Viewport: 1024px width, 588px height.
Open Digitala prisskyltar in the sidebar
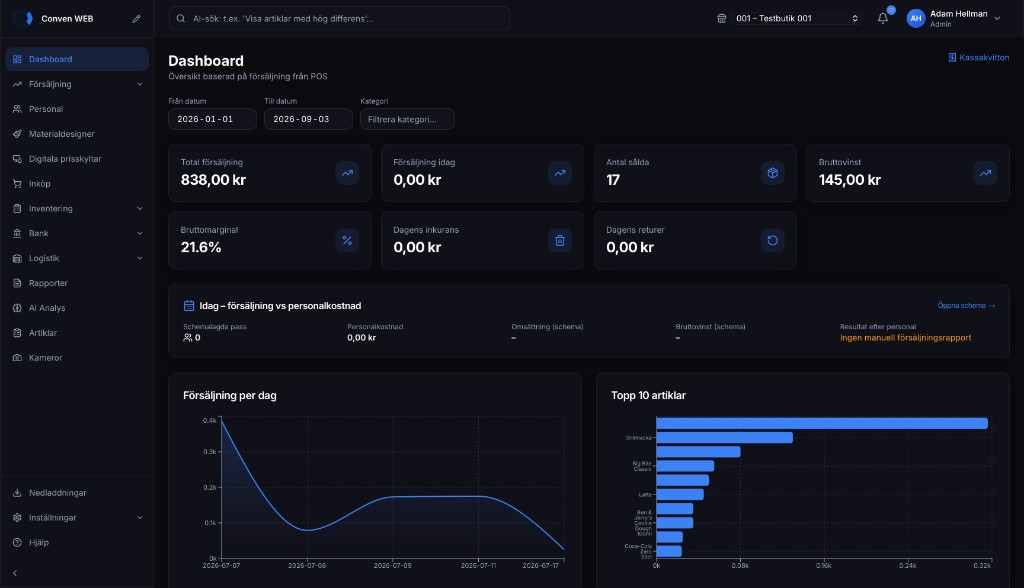pos(77,159)
